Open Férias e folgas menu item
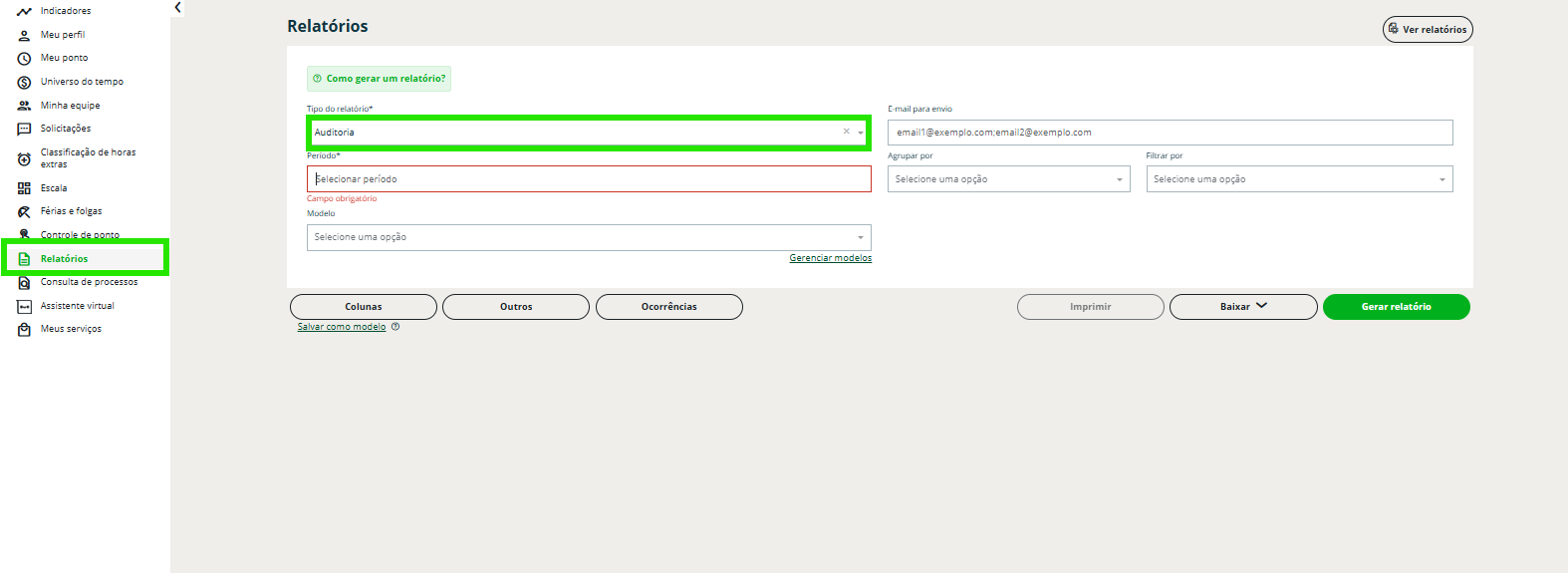Image resolution: width=1568 pixels, height=573 pixels. [x=71, y=211]
